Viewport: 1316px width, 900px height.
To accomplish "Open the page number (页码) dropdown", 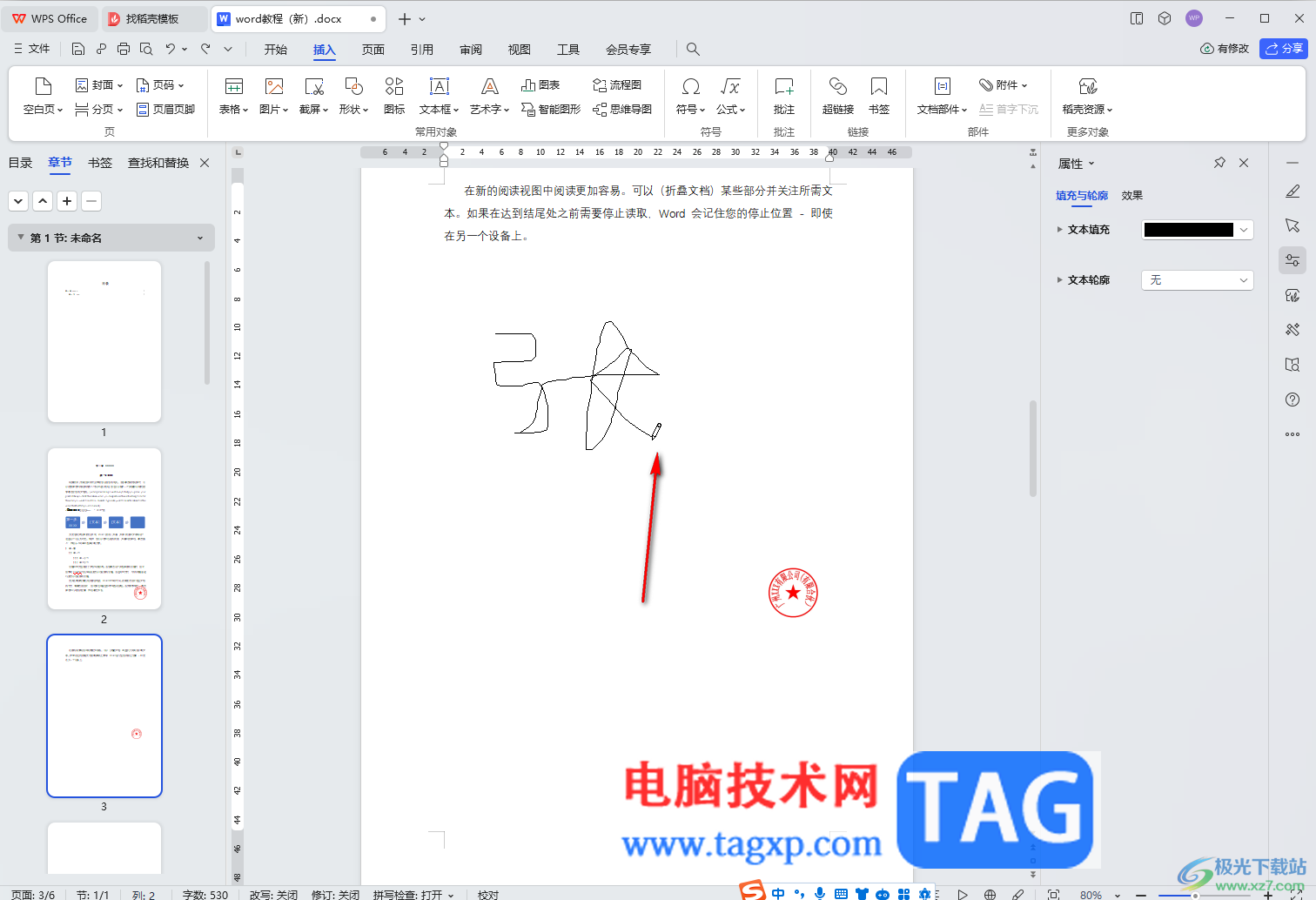I will click(x=159, y=85).
